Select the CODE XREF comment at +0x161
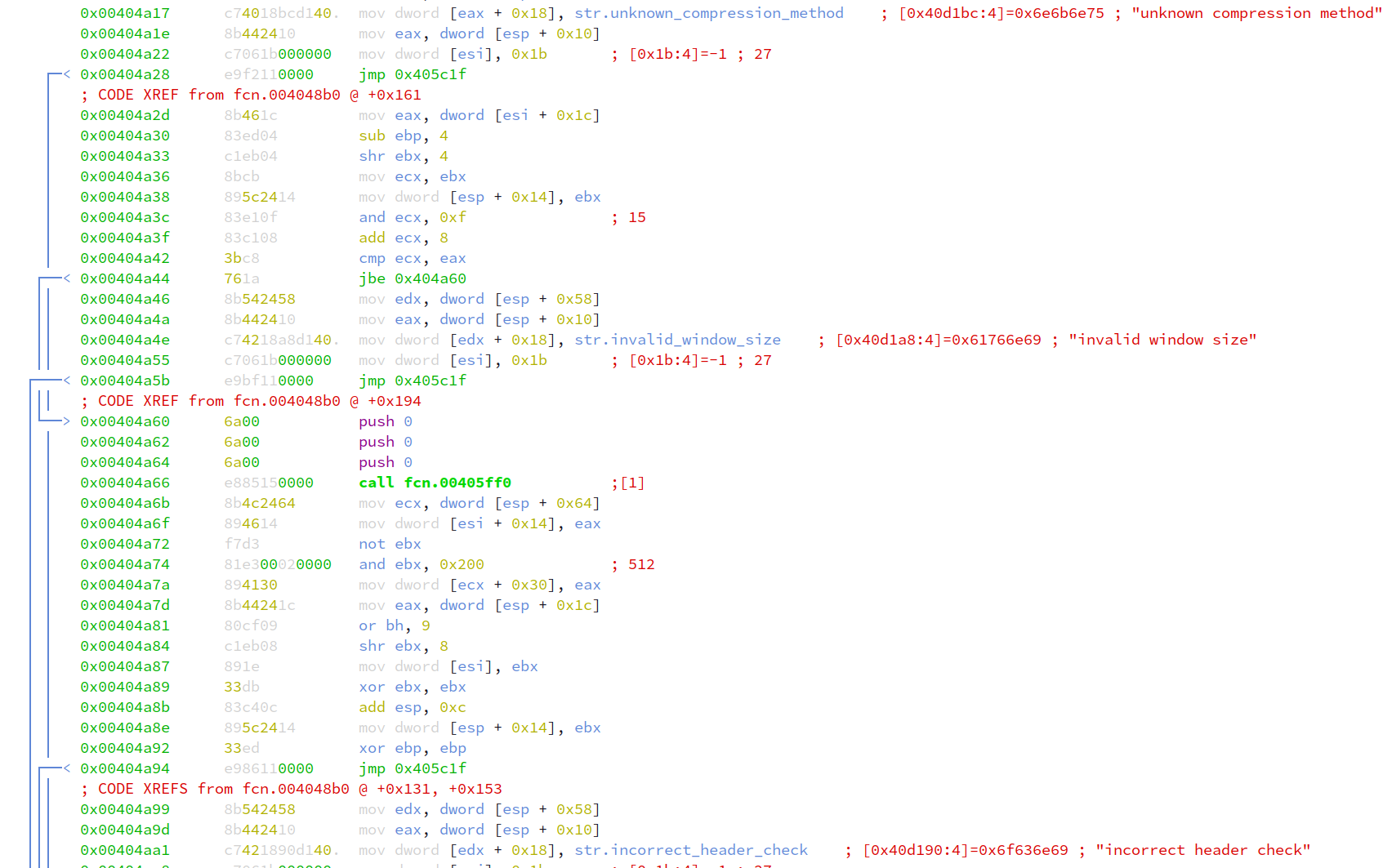1383x868 pixels. [x=251, y=94]
